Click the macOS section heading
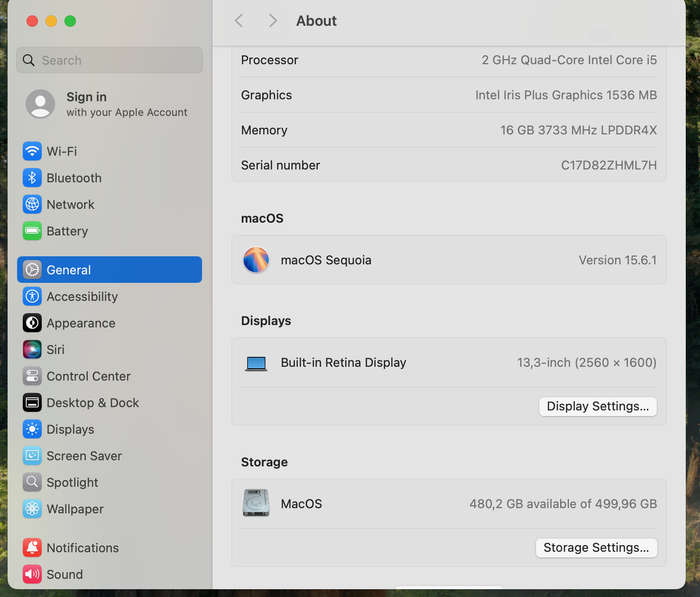 pyautogui.click(x=262, y=218)
